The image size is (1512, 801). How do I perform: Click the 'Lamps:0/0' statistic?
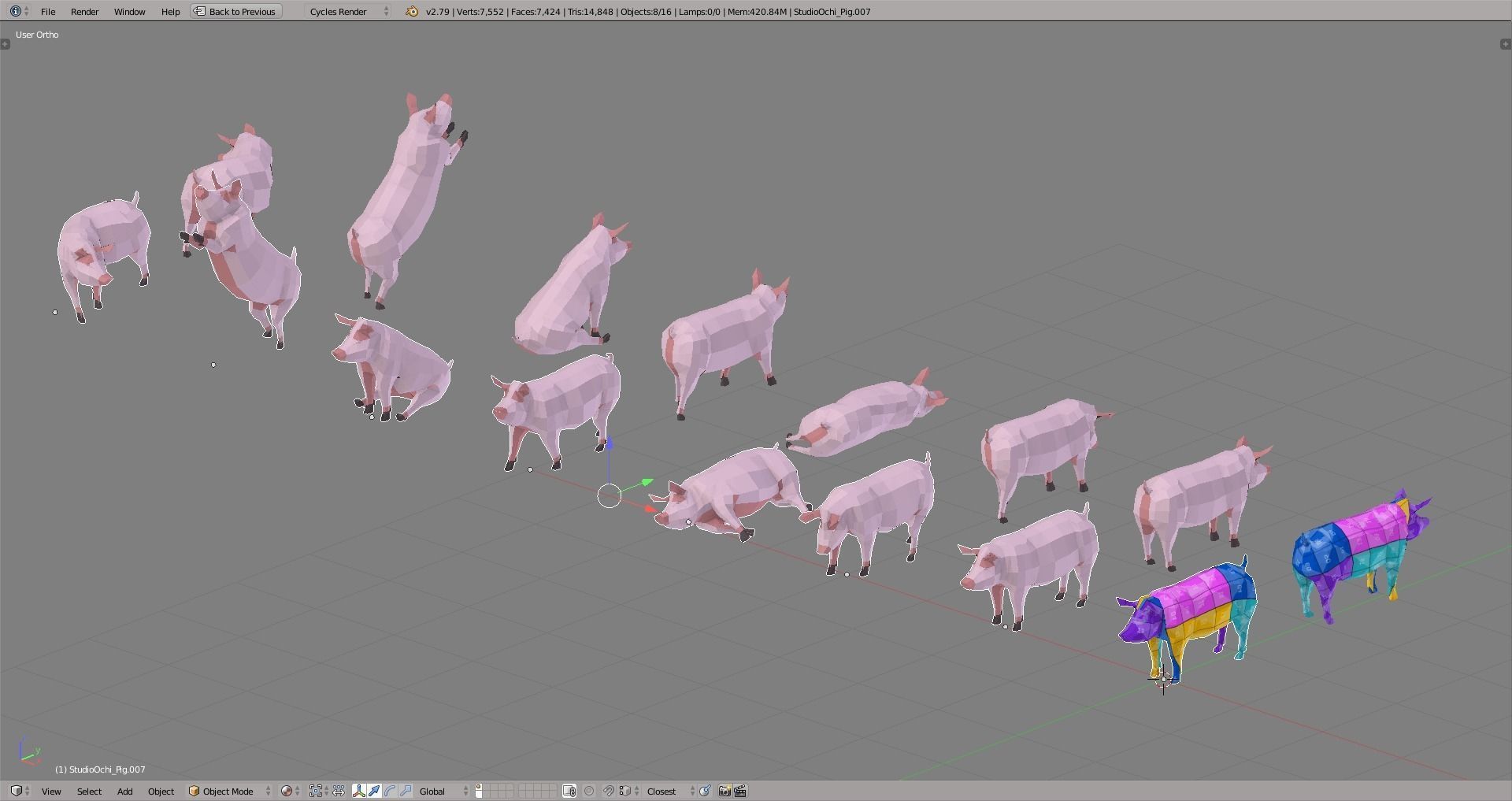pos(699,11)
